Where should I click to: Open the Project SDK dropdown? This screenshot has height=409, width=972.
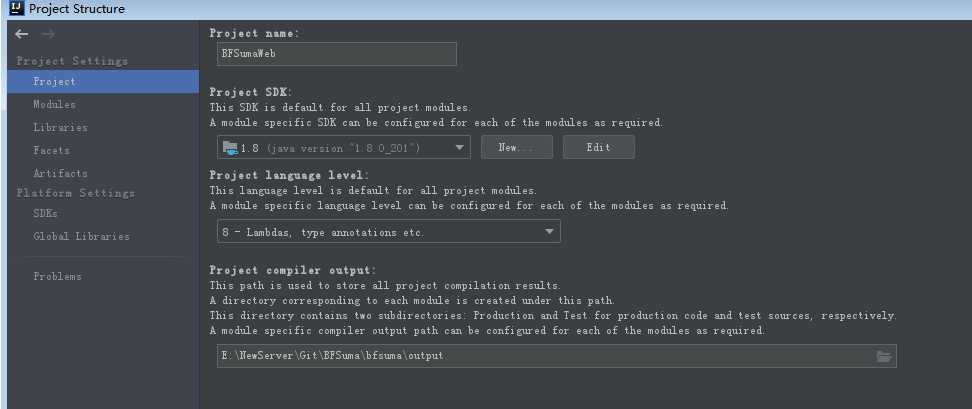click(460, 148)
